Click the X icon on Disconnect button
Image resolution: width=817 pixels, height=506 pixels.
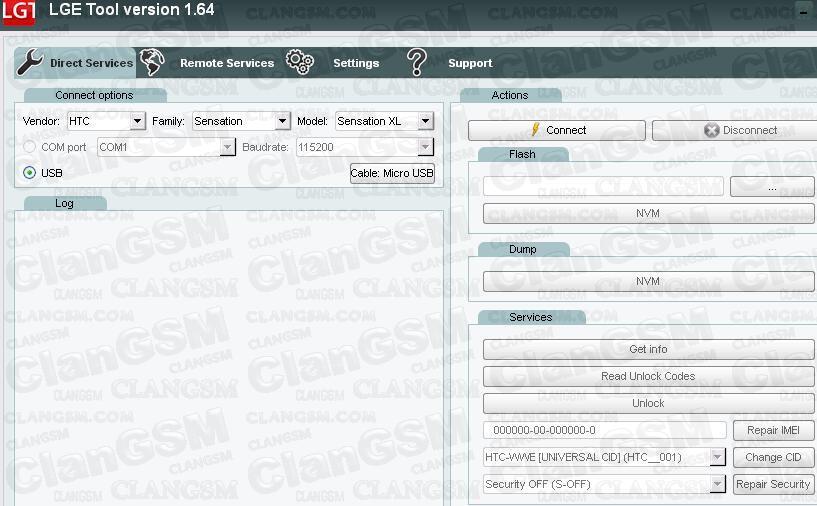(711, 130)
